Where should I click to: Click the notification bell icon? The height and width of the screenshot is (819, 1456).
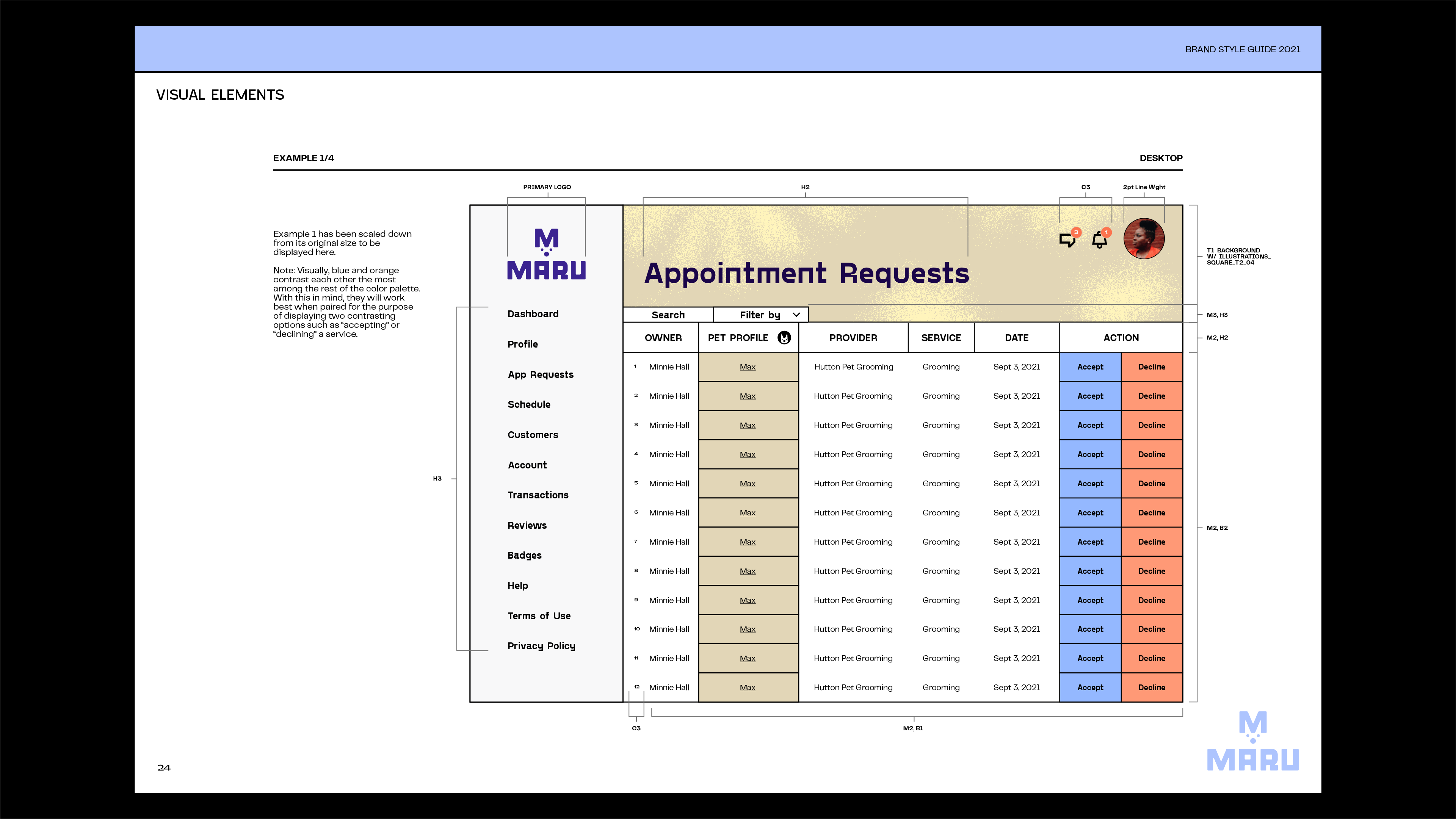[x=1099, y=240]
